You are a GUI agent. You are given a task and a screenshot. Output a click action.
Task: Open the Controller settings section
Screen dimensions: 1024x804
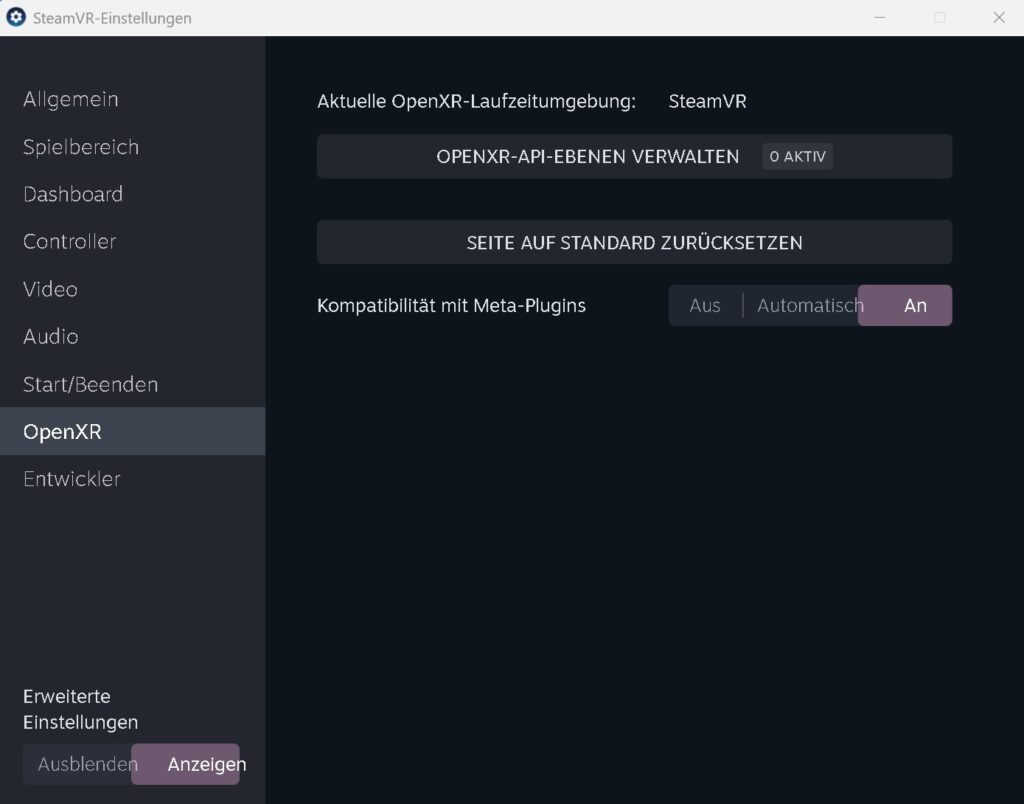(x=68, y=241)
